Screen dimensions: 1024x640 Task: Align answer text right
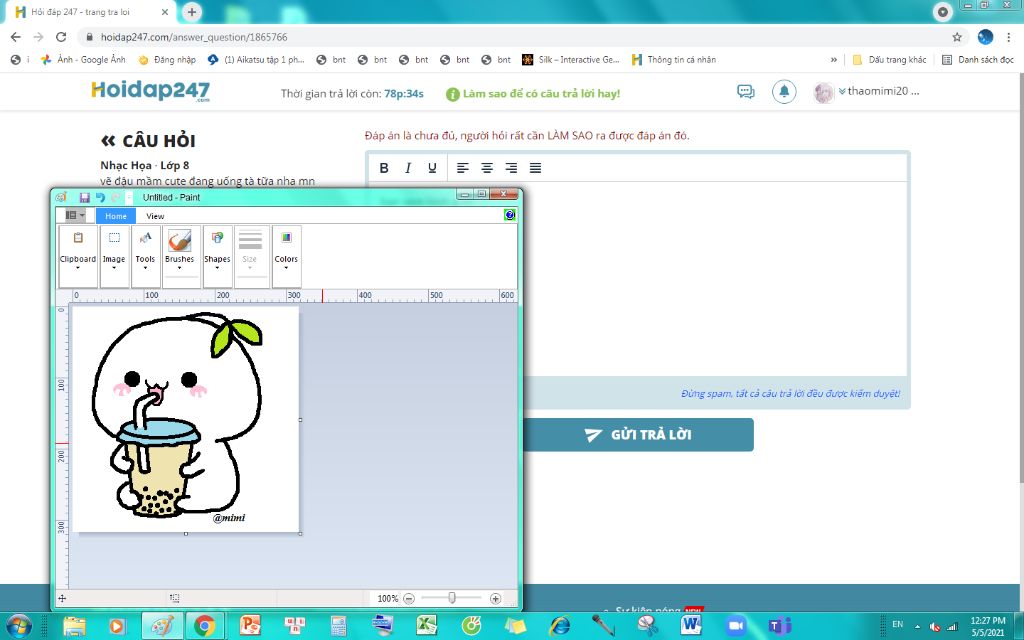click(x=511, y=168)
